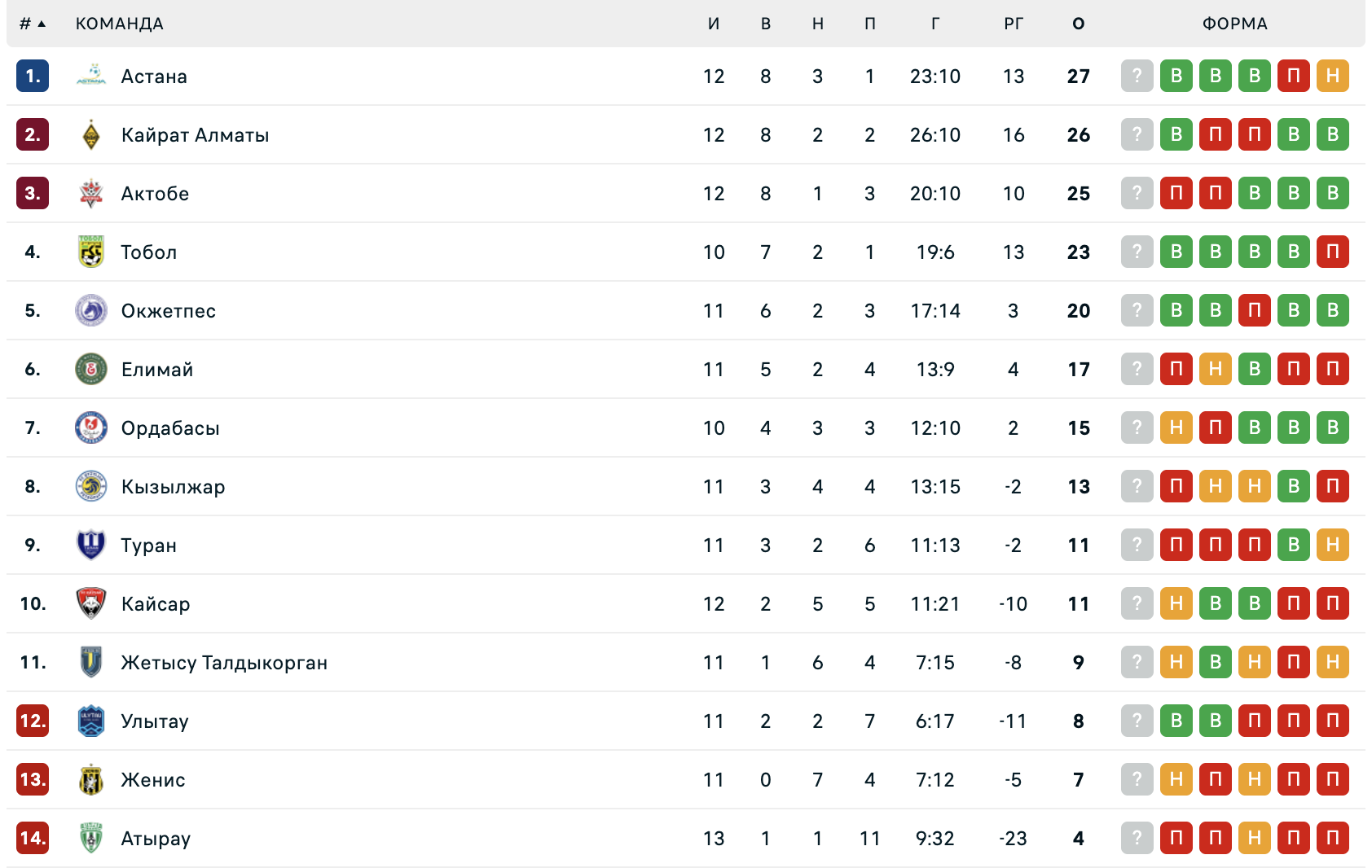Click Тобол's red П loss badge
1372x868 pixels.
click(x=1333, y=252)
